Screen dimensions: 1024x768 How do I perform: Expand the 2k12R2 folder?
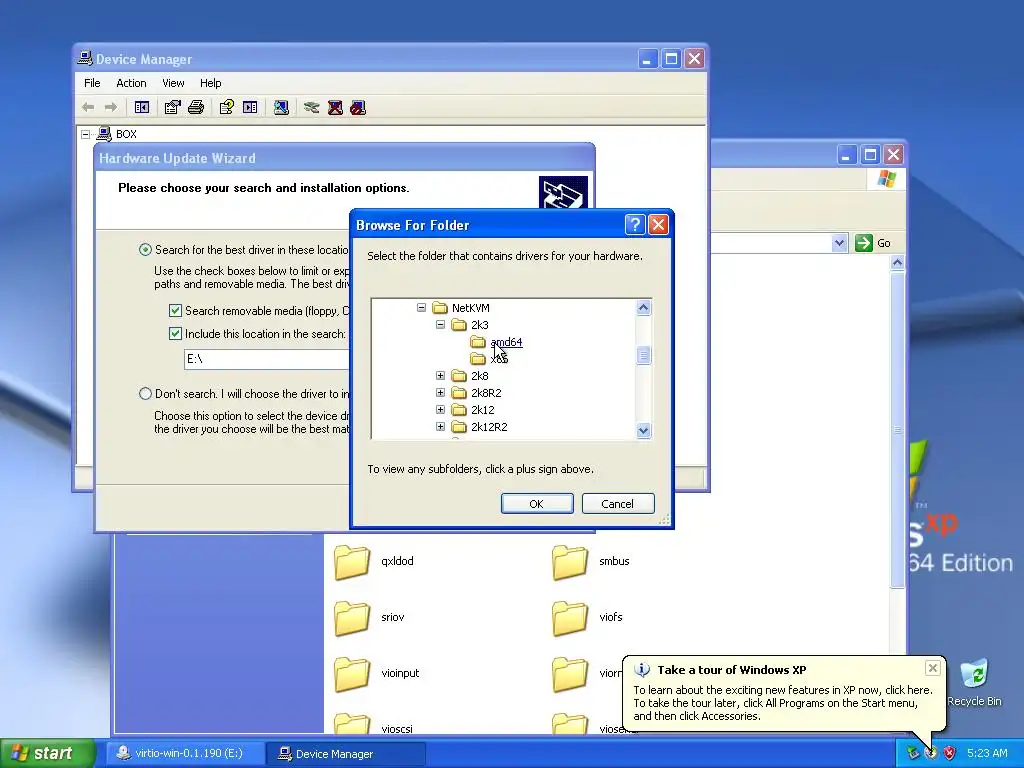click(440, 426)
